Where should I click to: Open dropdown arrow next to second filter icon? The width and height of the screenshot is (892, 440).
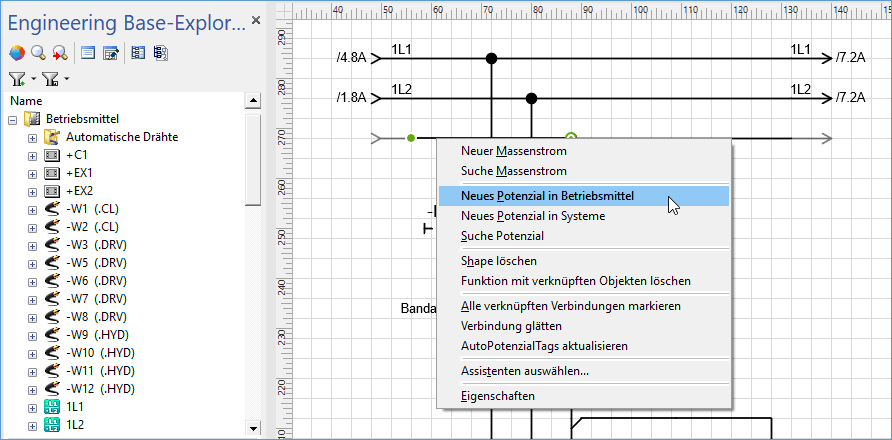coord(67,79)
